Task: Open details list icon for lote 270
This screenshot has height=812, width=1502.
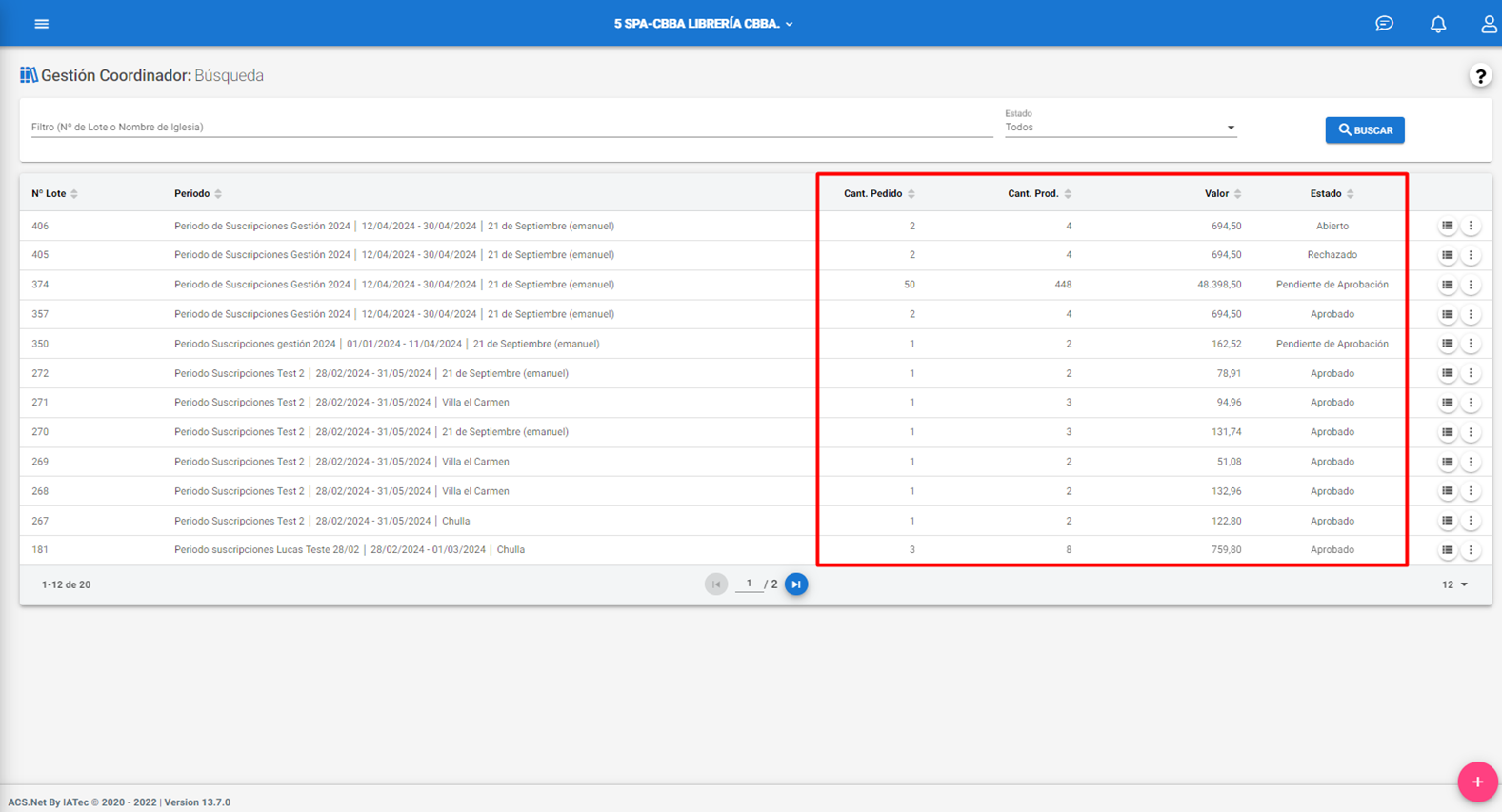Action: tap(1447, 432)
